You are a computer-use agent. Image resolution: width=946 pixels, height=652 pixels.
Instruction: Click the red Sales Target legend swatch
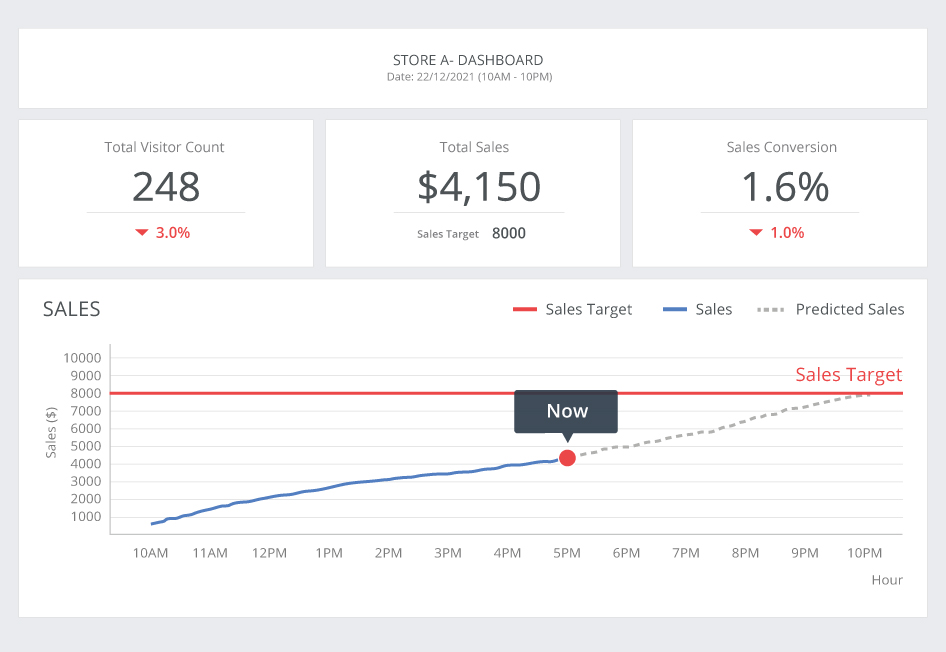click(x=525, y=310)
